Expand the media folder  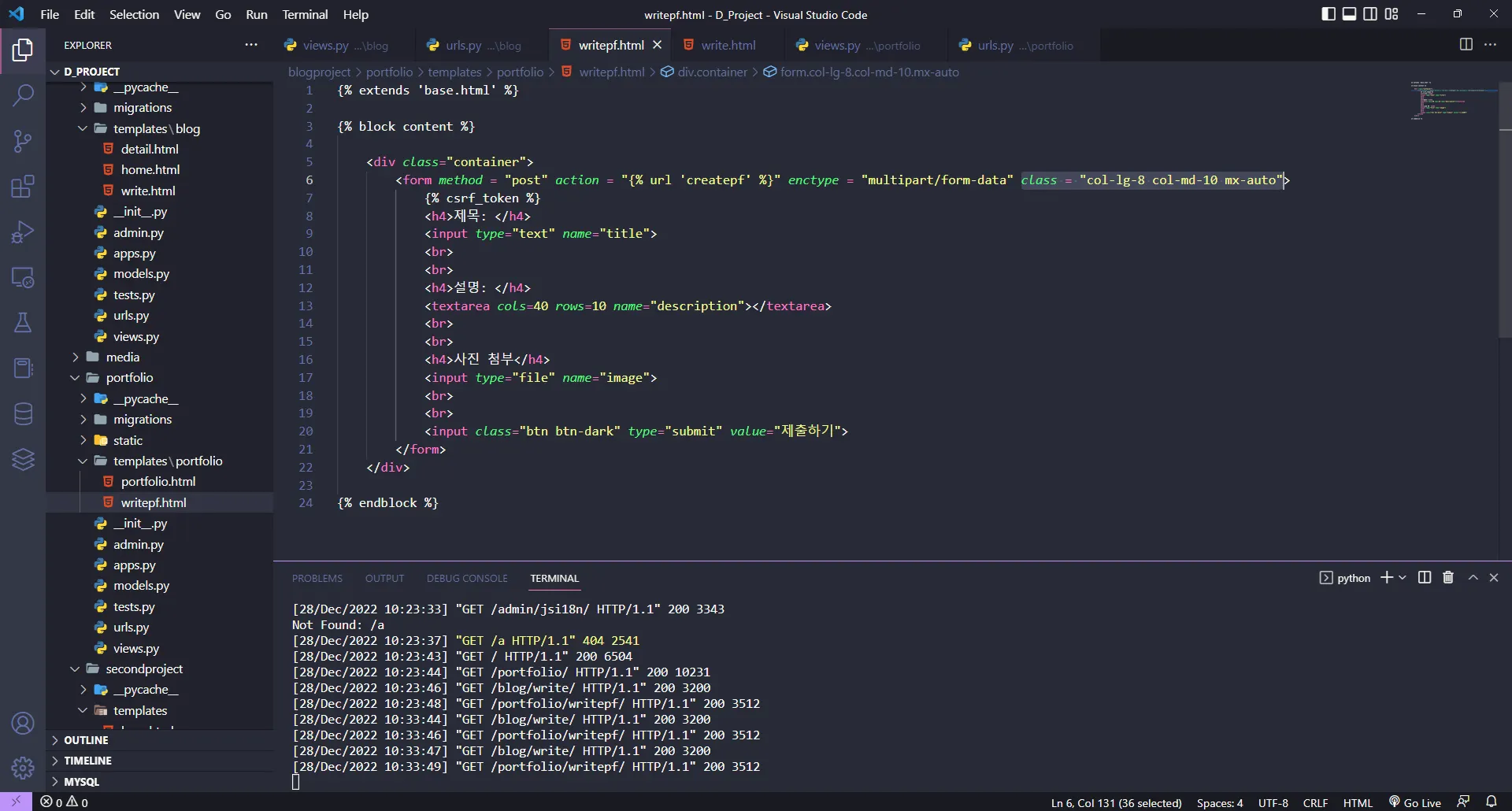[122, 357]
